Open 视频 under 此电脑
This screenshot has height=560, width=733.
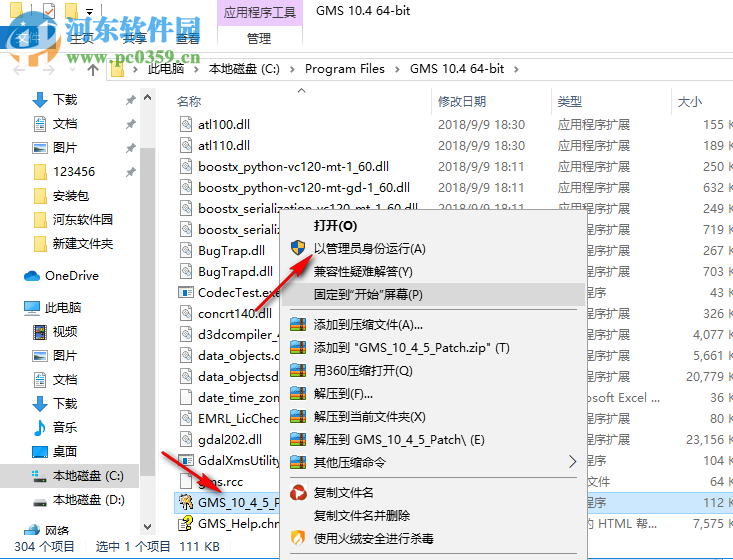coord(65,332)
